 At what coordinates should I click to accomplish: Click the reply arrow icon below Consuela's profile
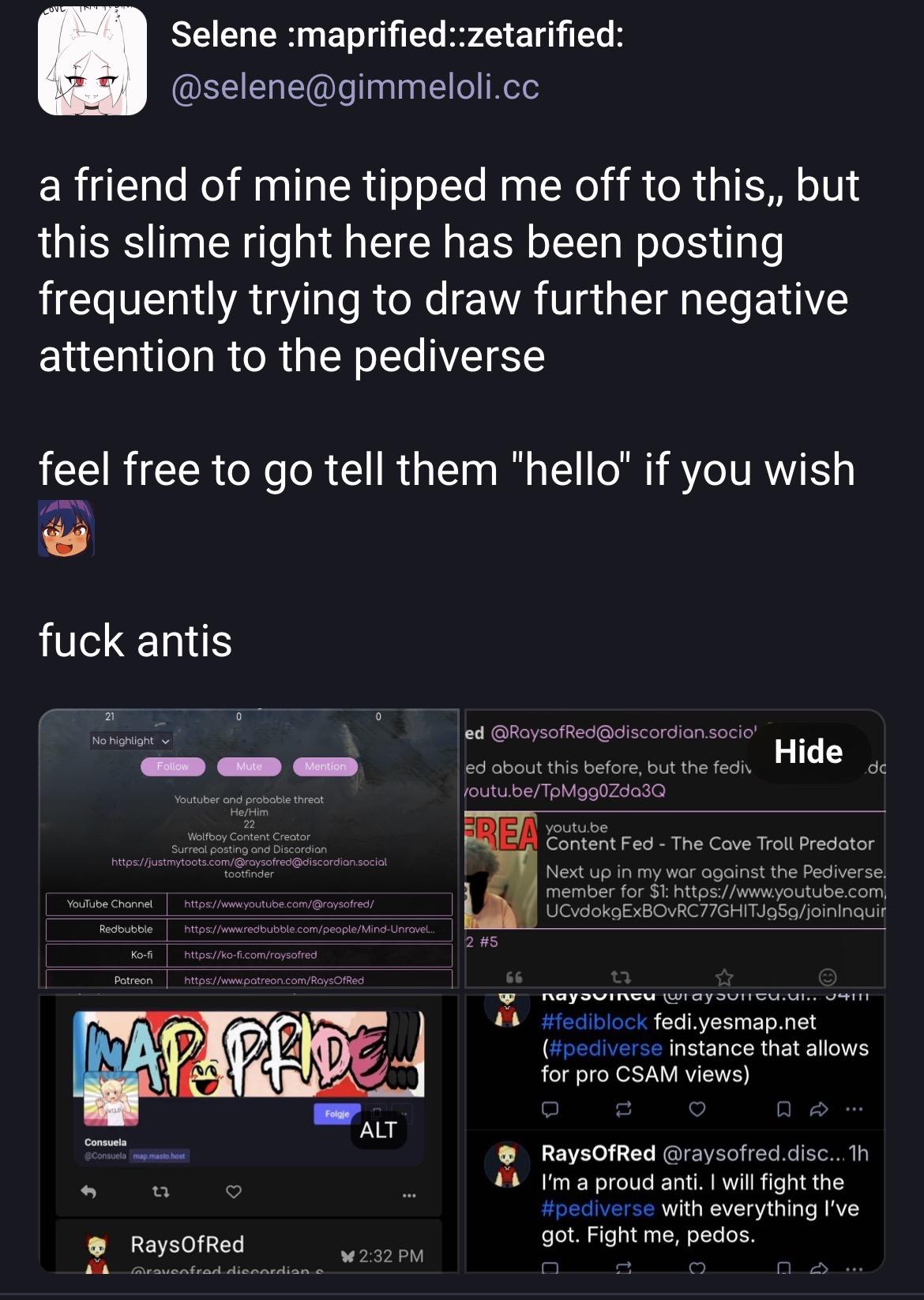(88, 1191)
